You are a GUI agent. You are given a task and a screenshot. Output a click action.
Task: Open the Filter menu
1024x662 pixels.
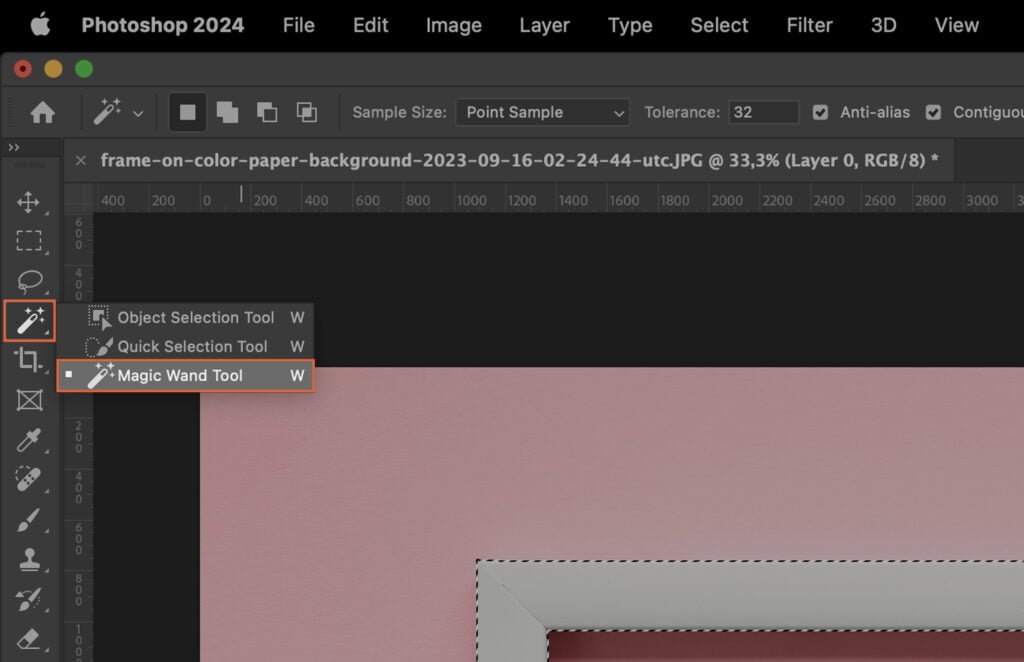(x=809, y=25)
